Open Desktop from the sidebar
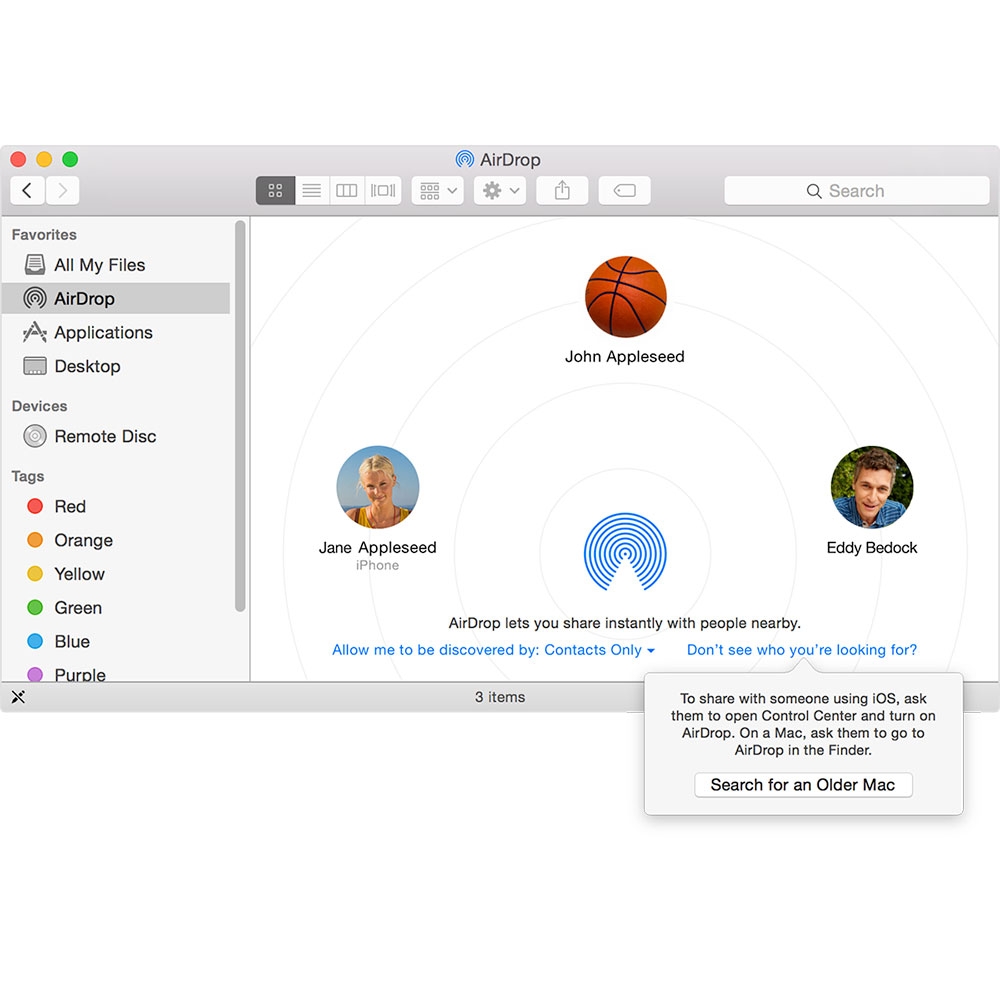The height and width of the screenshot is (1000, 1000). pos(116,366)
